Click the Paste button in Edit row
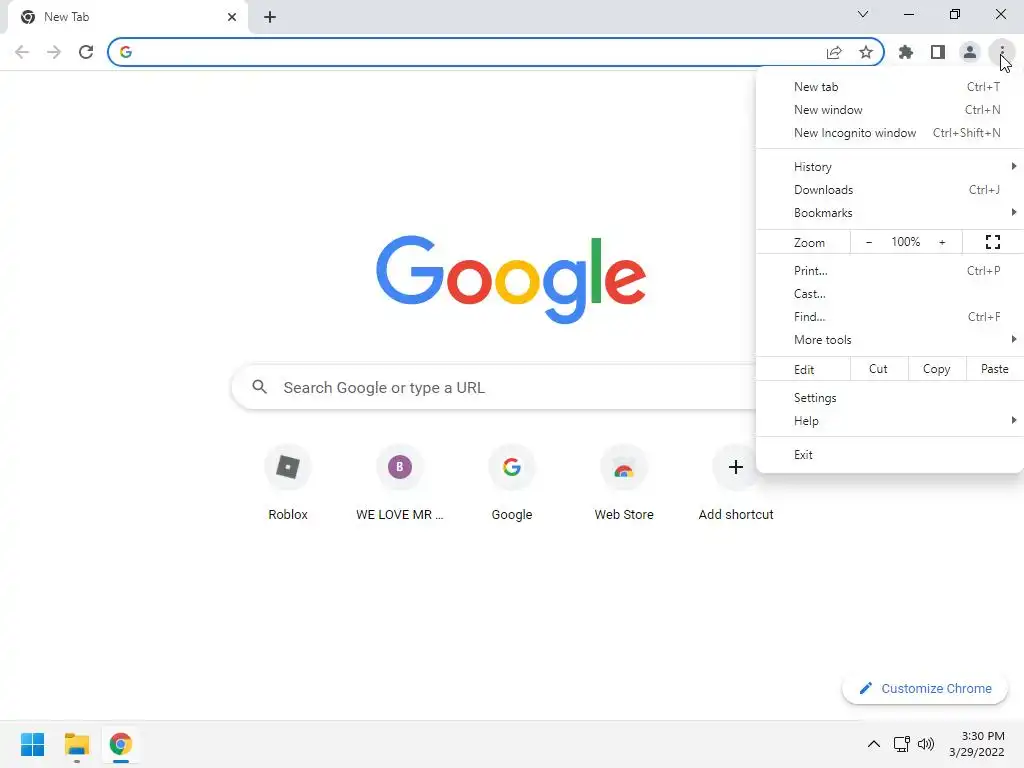1024x768 pixels. point(994,369)
